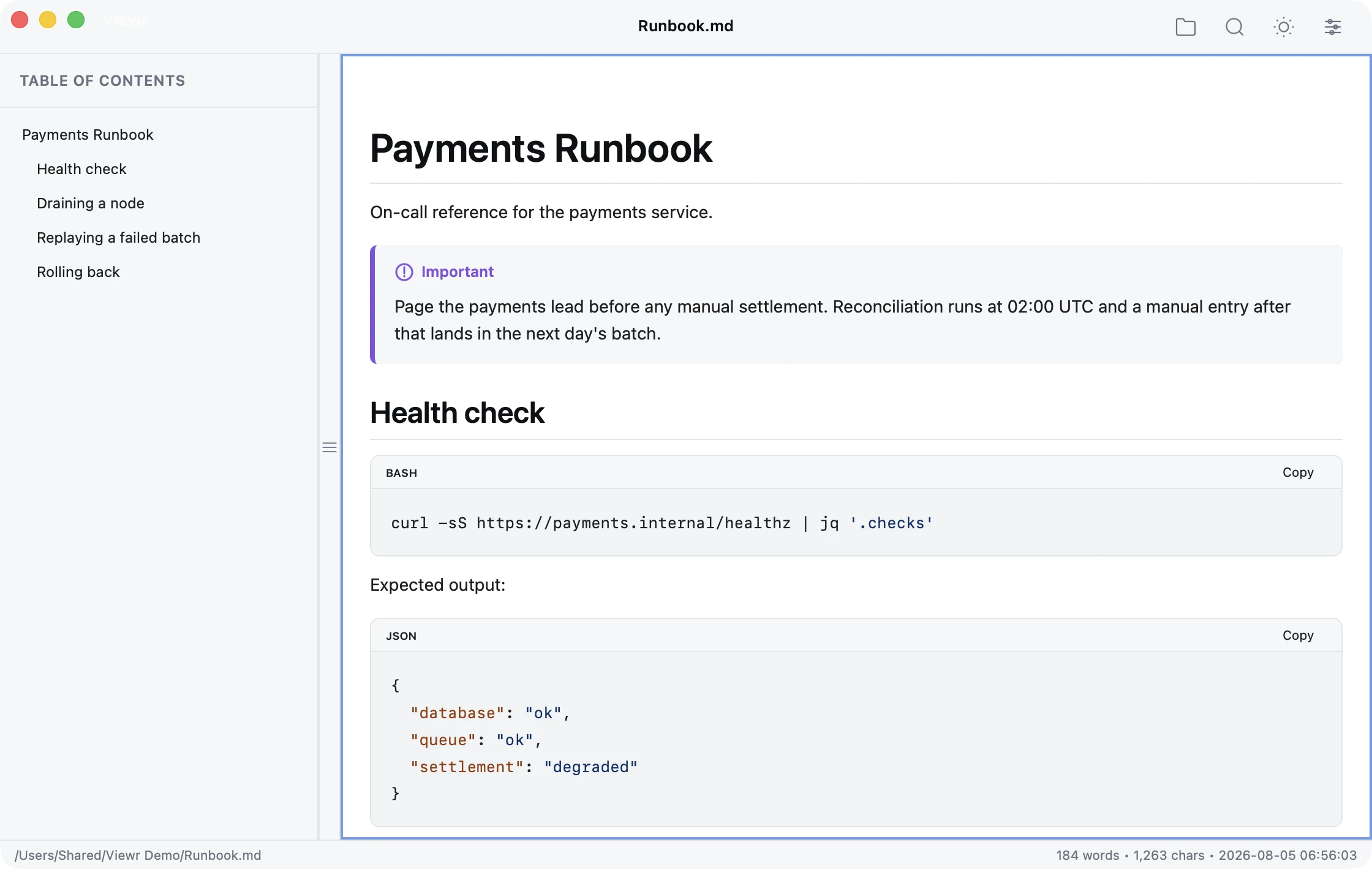The image size is (1372, 869).
Task: Open a file with the folder icon
Action: coord(1186,27)
